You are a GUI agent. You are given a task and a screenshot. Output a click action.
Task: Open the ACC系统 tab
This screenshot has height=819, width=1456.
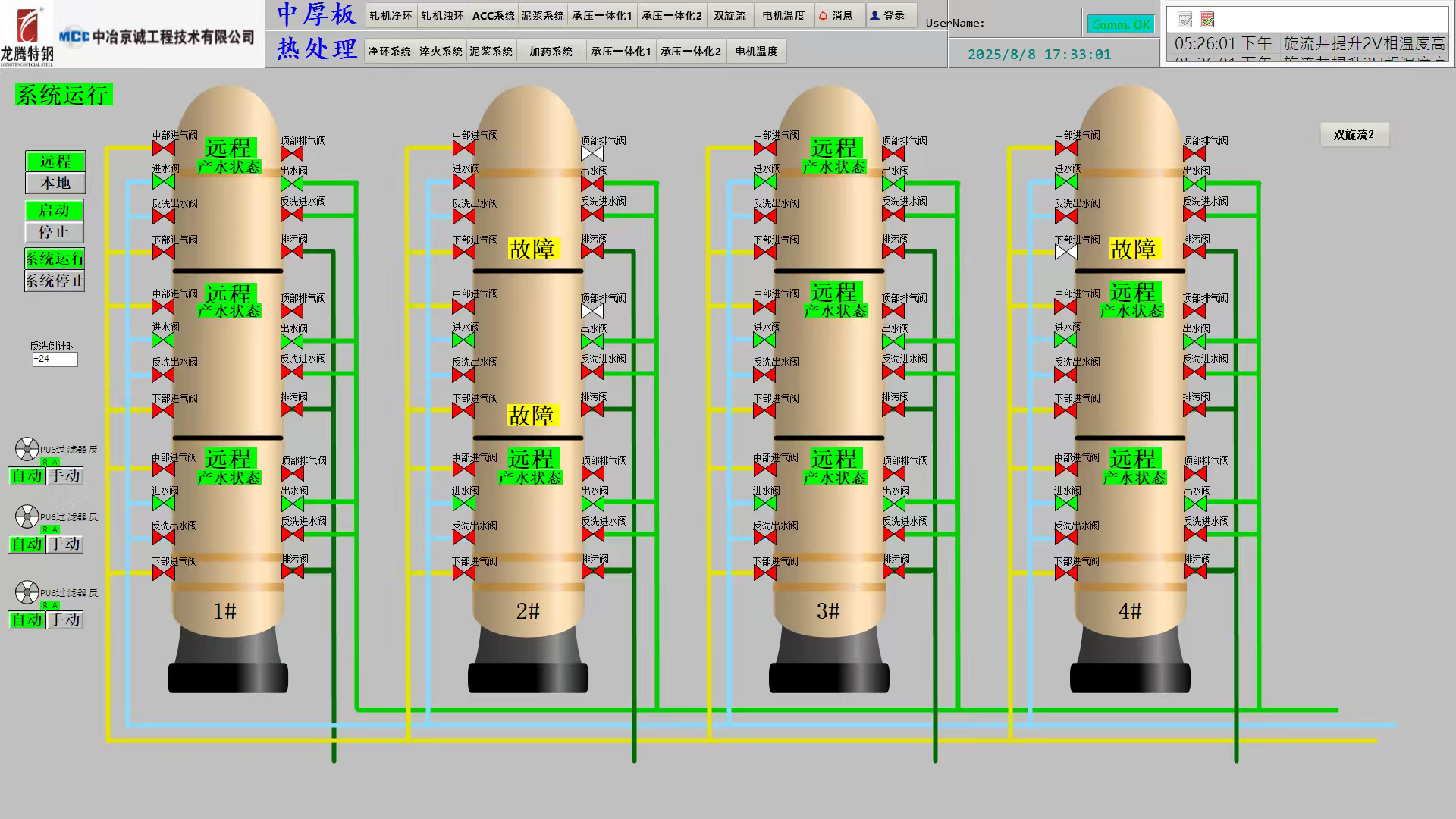(493, 15)
